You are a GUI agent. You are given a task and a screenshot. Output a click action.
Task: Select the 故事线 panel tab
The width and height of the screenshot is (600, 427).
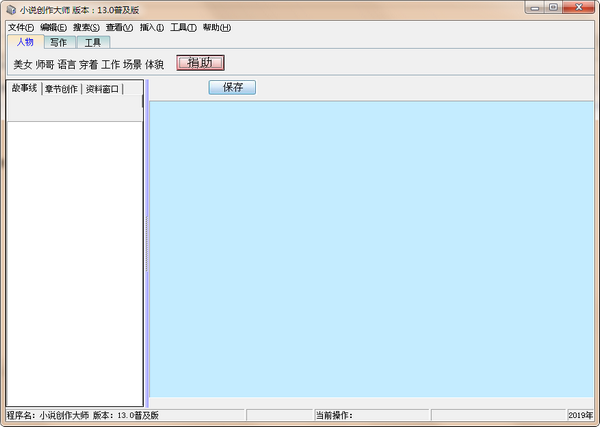coord(24,88)
